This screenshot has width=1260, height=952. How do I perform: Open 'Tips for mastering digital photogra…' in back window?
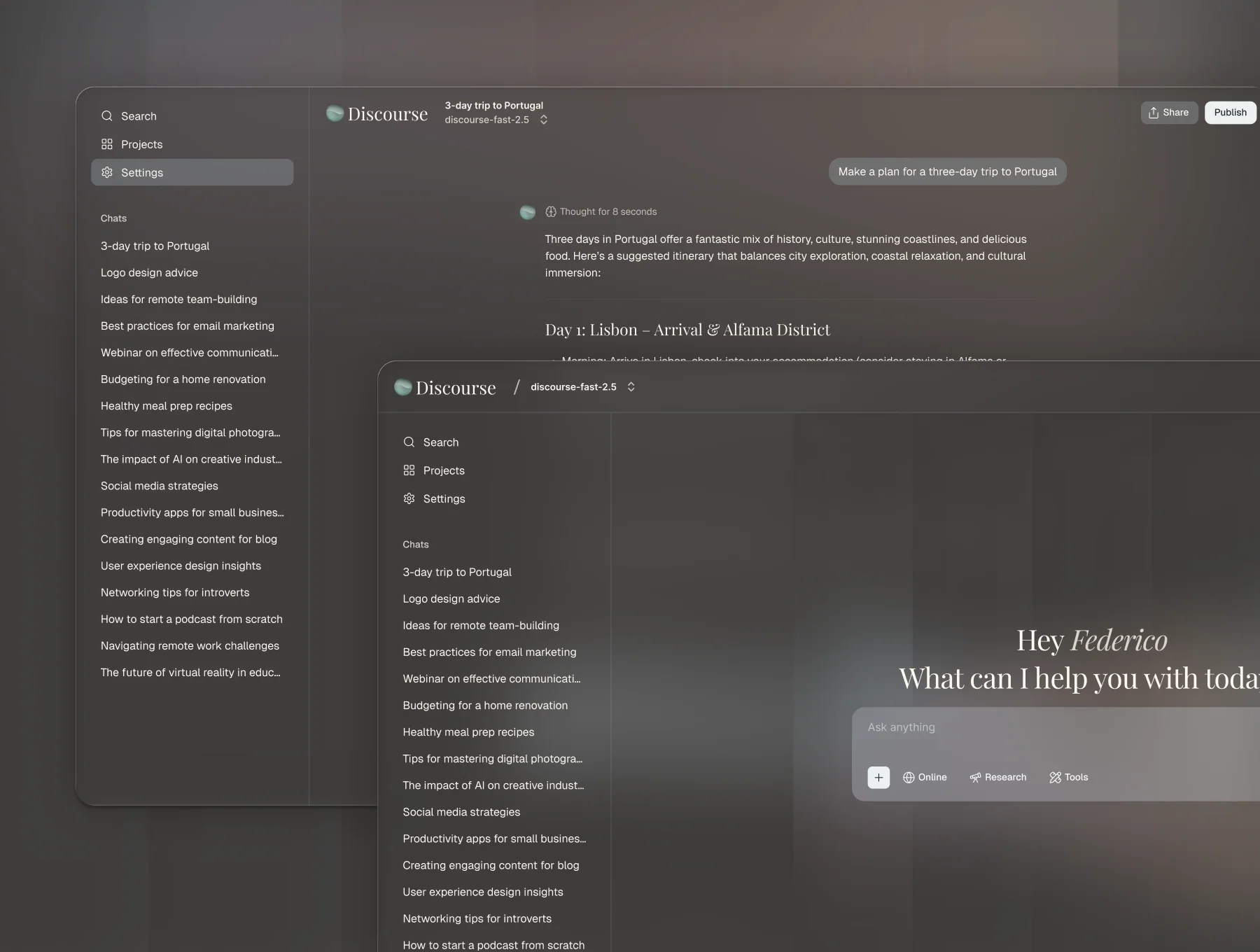pos(190,433)
